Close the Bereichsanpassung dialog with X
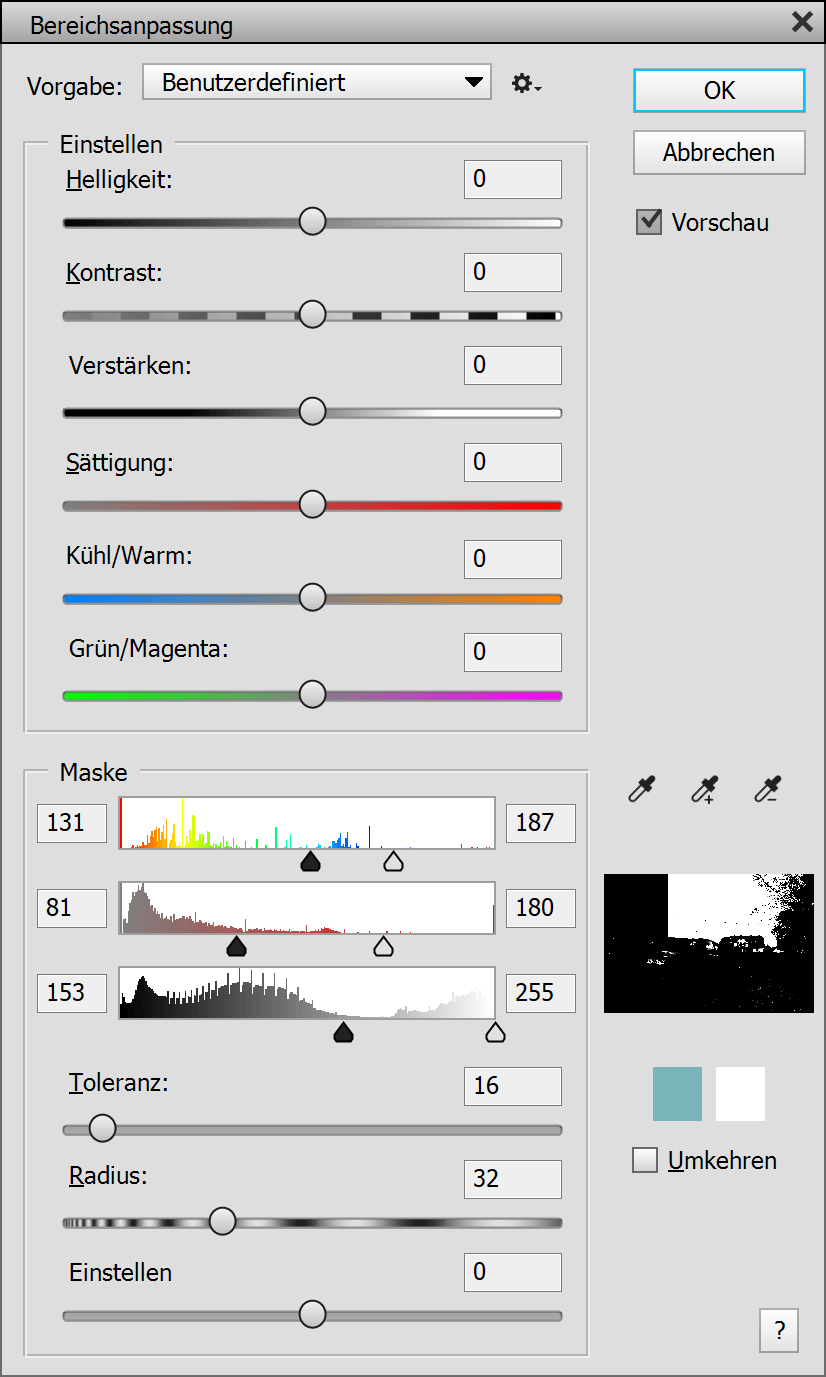Screen dimensions: 826x1377 (801, 23)
